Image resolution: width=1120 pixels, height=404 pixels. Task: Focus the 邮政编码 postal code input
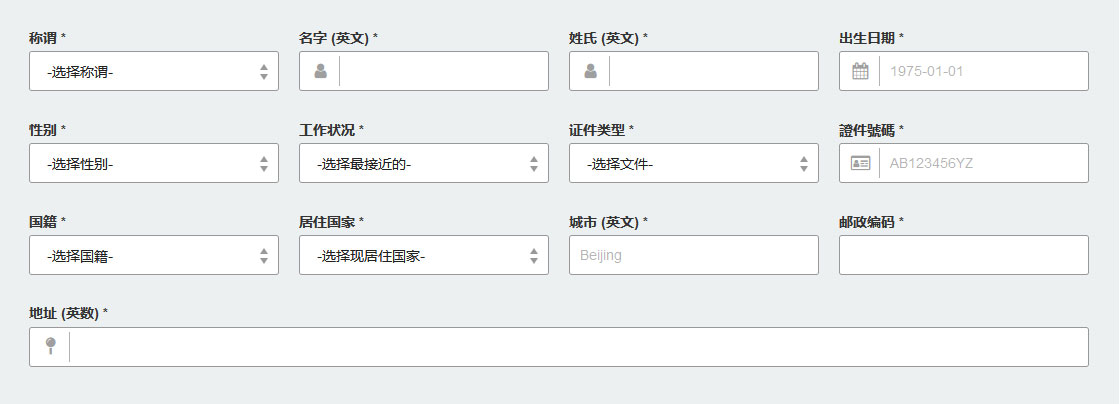964,255
